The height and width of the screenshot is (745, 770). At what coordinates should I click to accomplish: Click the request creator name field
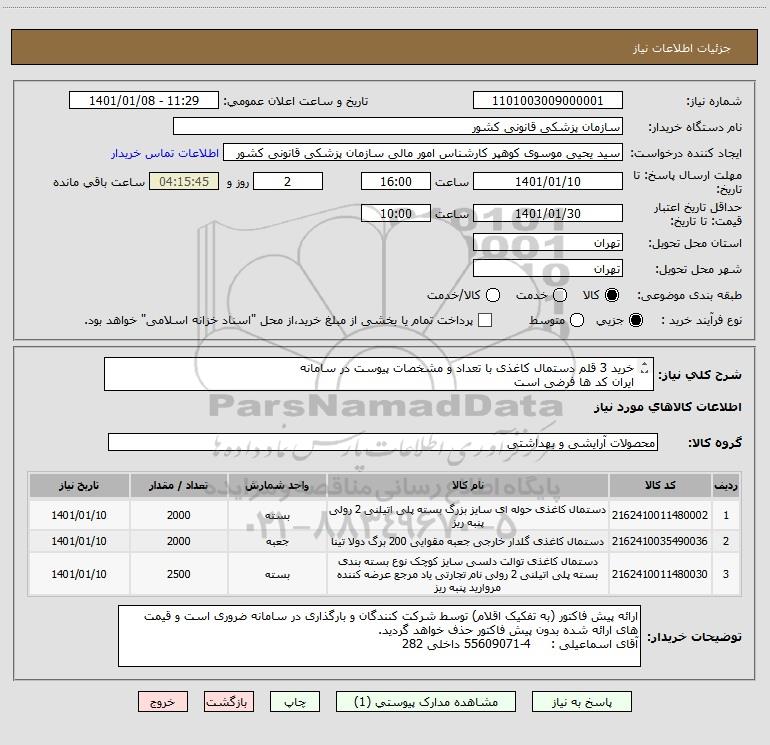(x=423, y=153)
